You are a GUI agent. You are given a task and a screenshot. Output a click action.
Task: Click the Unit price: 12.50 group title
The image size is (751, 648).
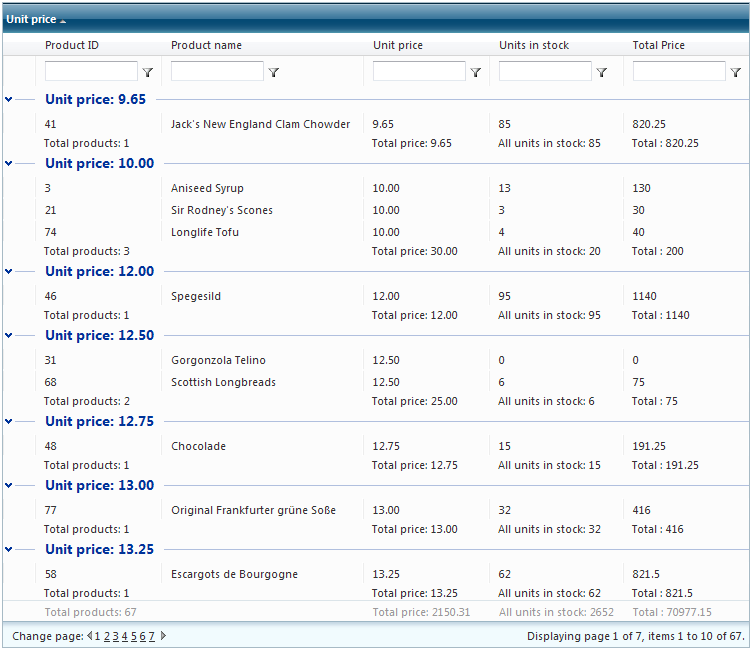pos(100,335)
